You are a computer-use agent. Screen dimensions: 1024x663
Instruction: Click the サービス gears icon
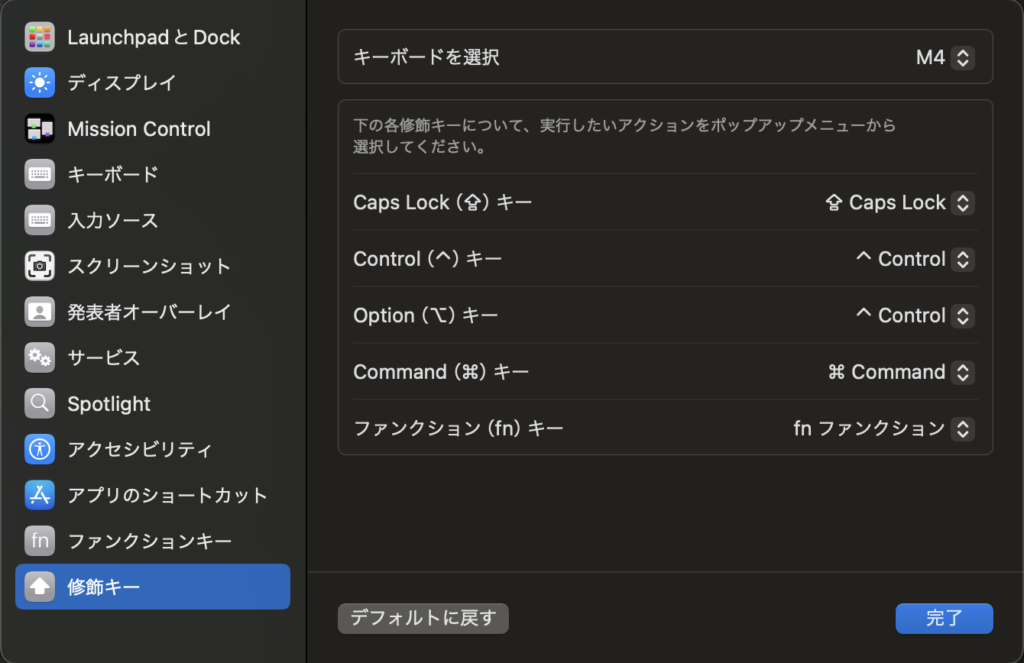coord(40,358)
